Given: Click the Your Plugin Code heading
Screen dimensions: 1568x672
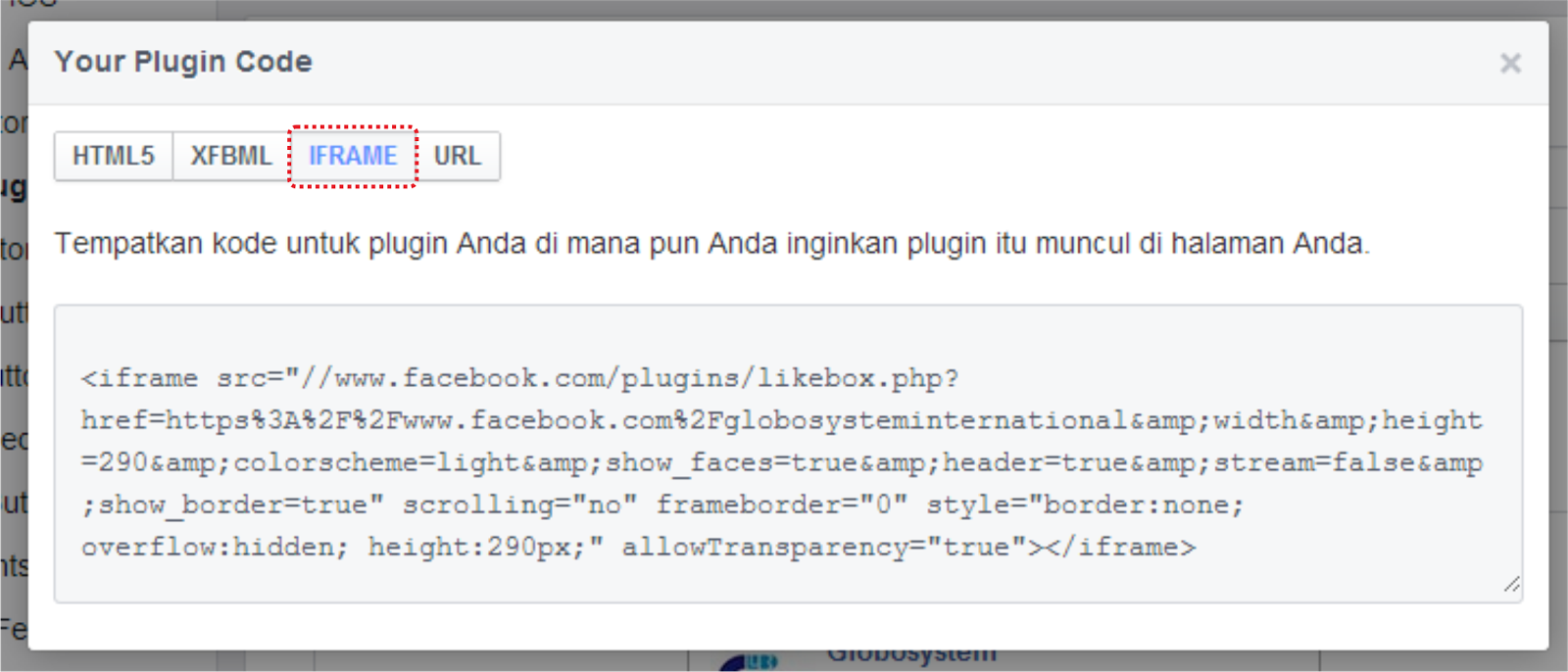Looking at the screenshot, I should pos(183,62).
